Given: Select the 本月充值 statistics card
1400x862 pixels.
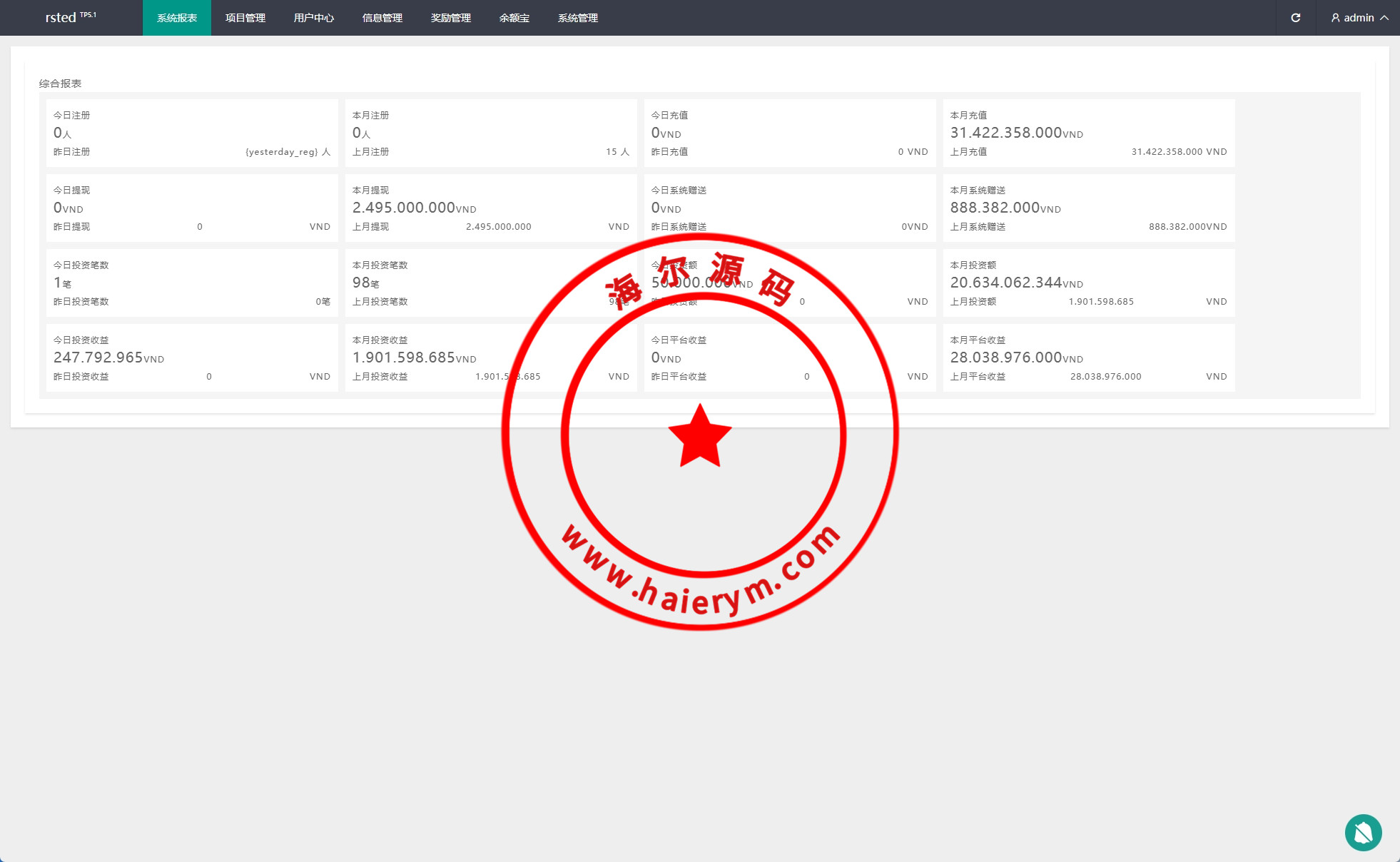Looking at the screenshot, I should point(1088,133).
